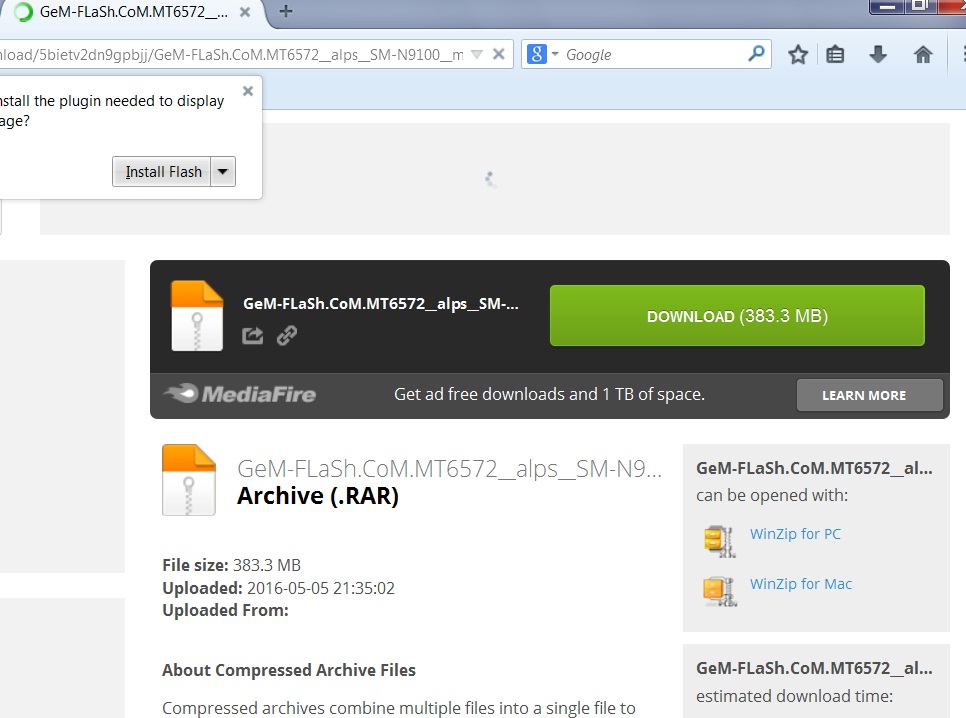Click WinZip for PC icon

point(720,541)
